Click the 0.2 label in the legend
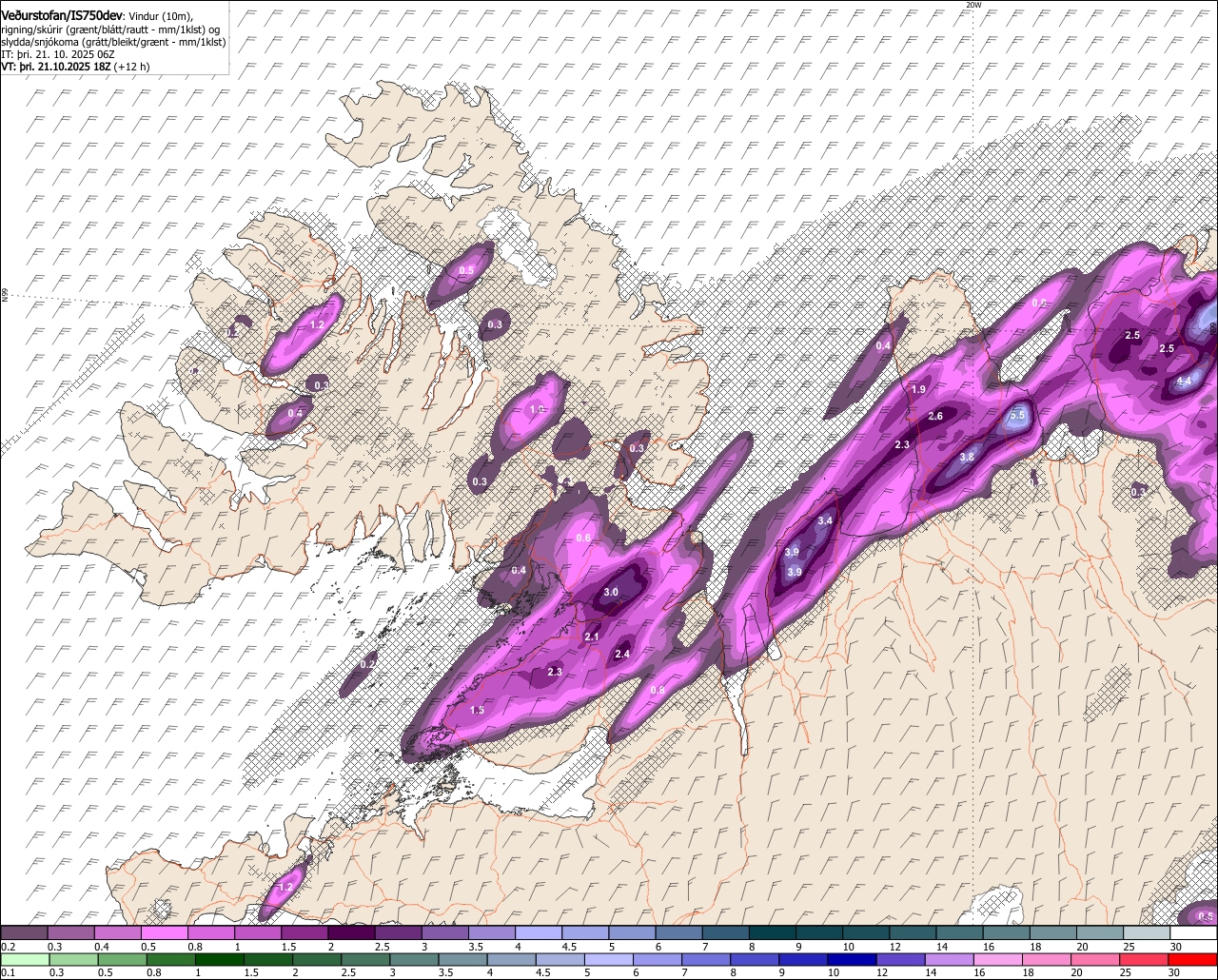 point(8,947)
